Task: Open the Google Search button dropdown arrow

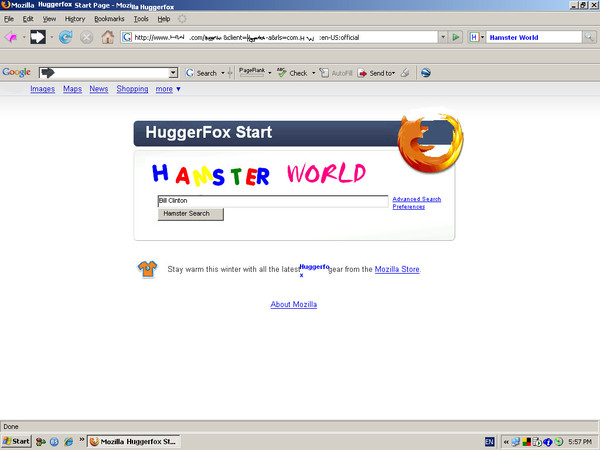Action: coord(223,73)
